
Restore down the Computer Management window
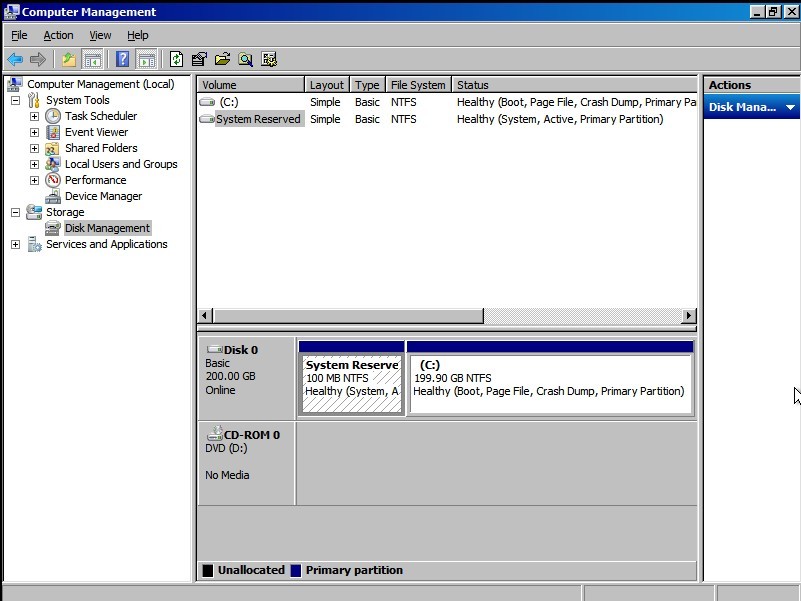[773, 12]
